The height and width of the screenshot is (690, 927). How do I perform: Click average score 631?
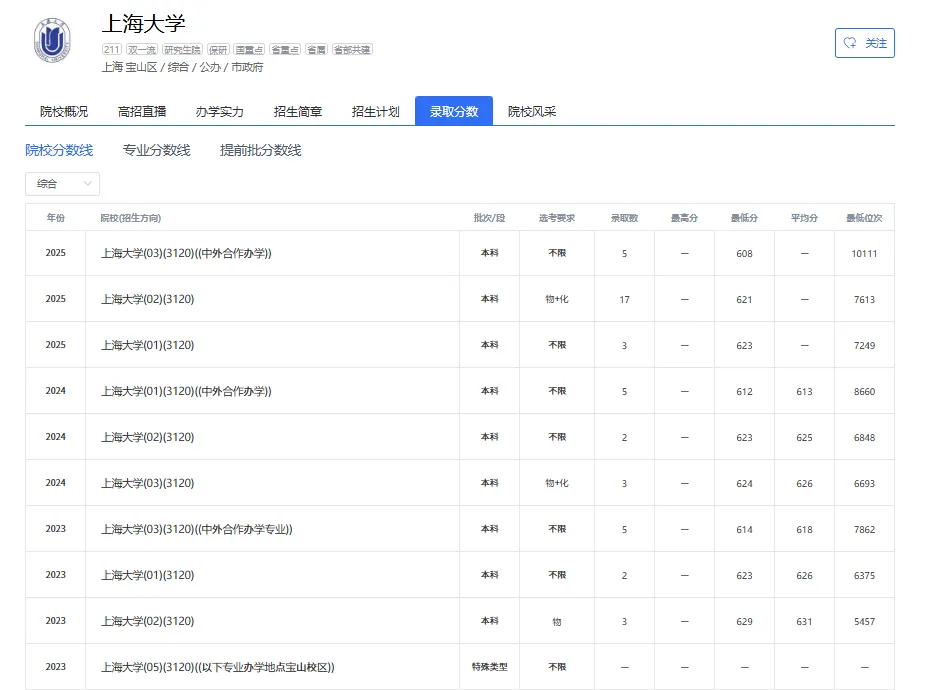[x=805, y=621]
